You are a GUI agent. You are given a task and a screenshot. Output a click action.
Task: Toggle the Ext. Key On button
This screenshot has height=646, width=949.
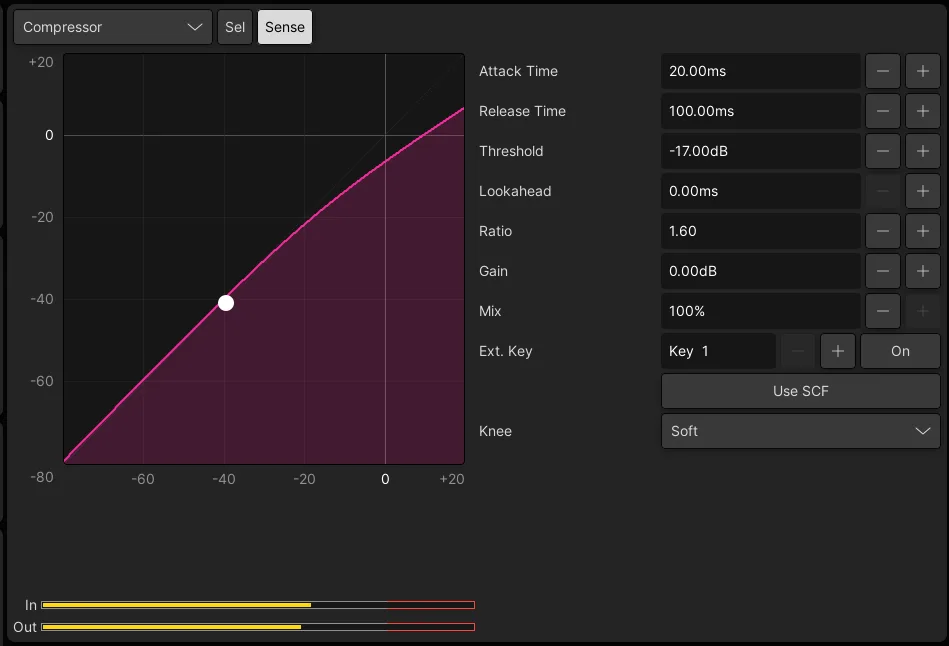coord(900,351)
